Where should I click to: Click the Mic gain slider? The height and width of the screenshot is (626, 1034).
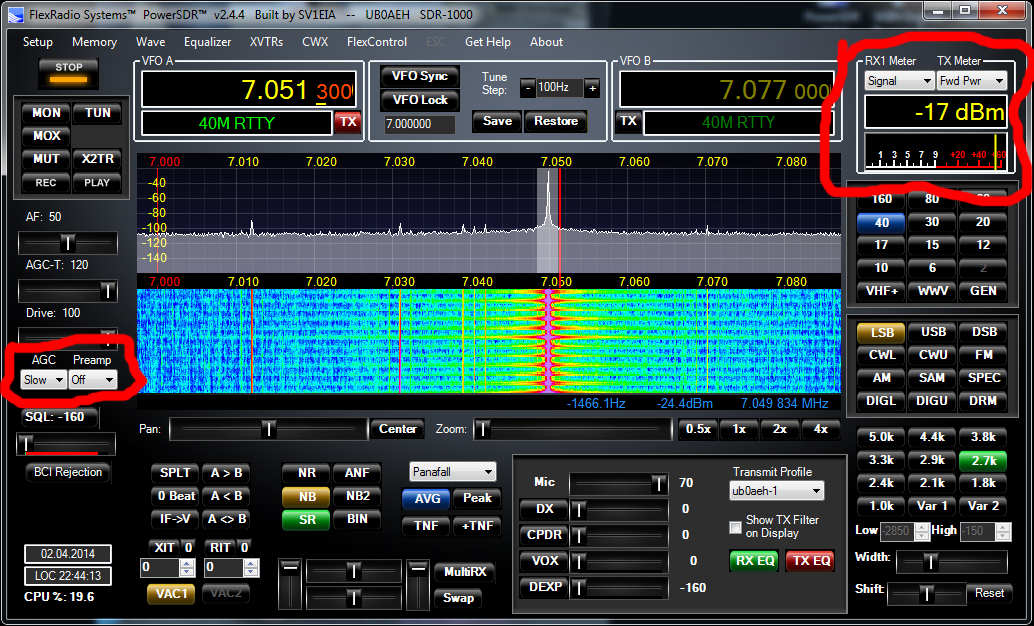point(617,483)
